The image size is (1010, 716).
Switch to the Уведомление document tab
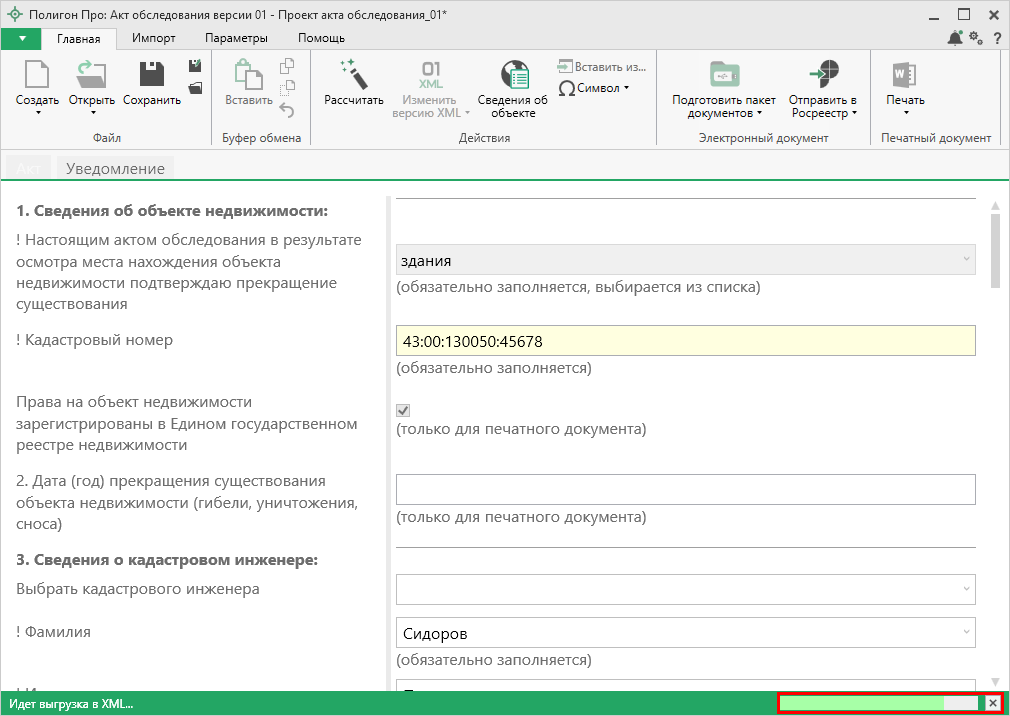pyautogui.click(x=115, y=168)
